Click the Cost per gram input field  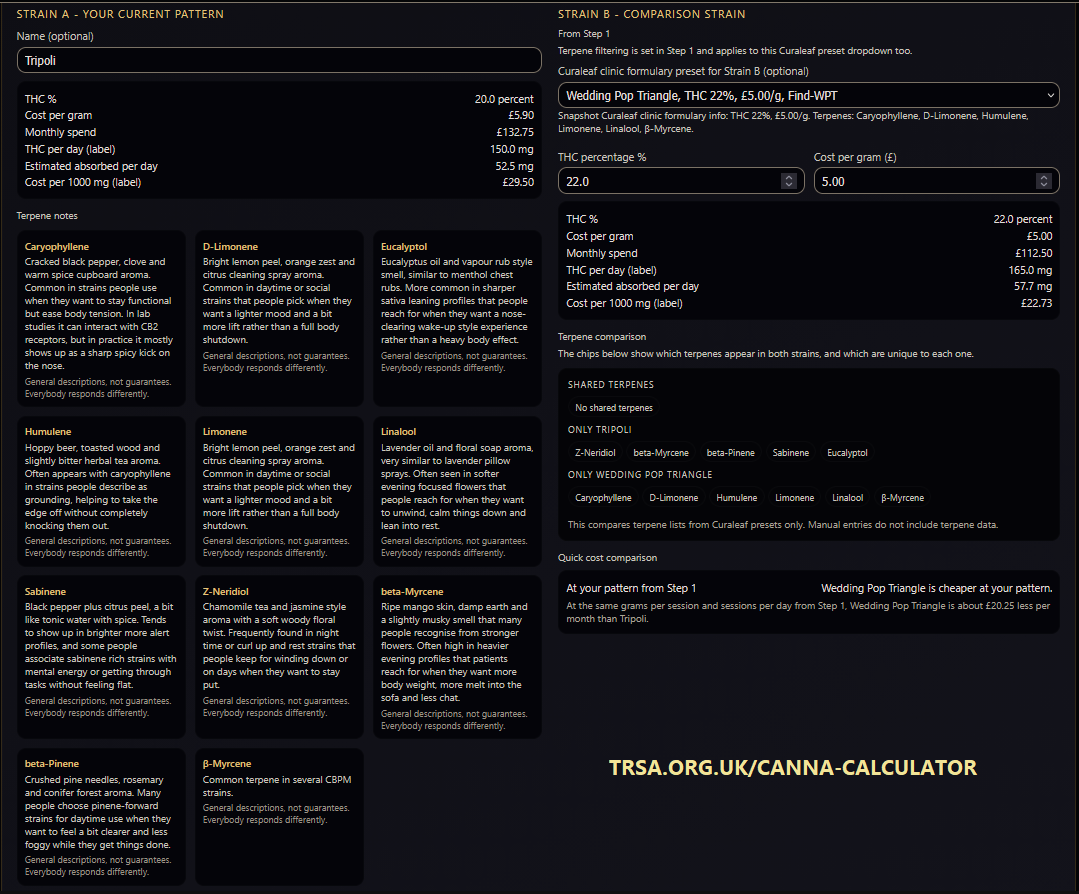tap(936, 181)
